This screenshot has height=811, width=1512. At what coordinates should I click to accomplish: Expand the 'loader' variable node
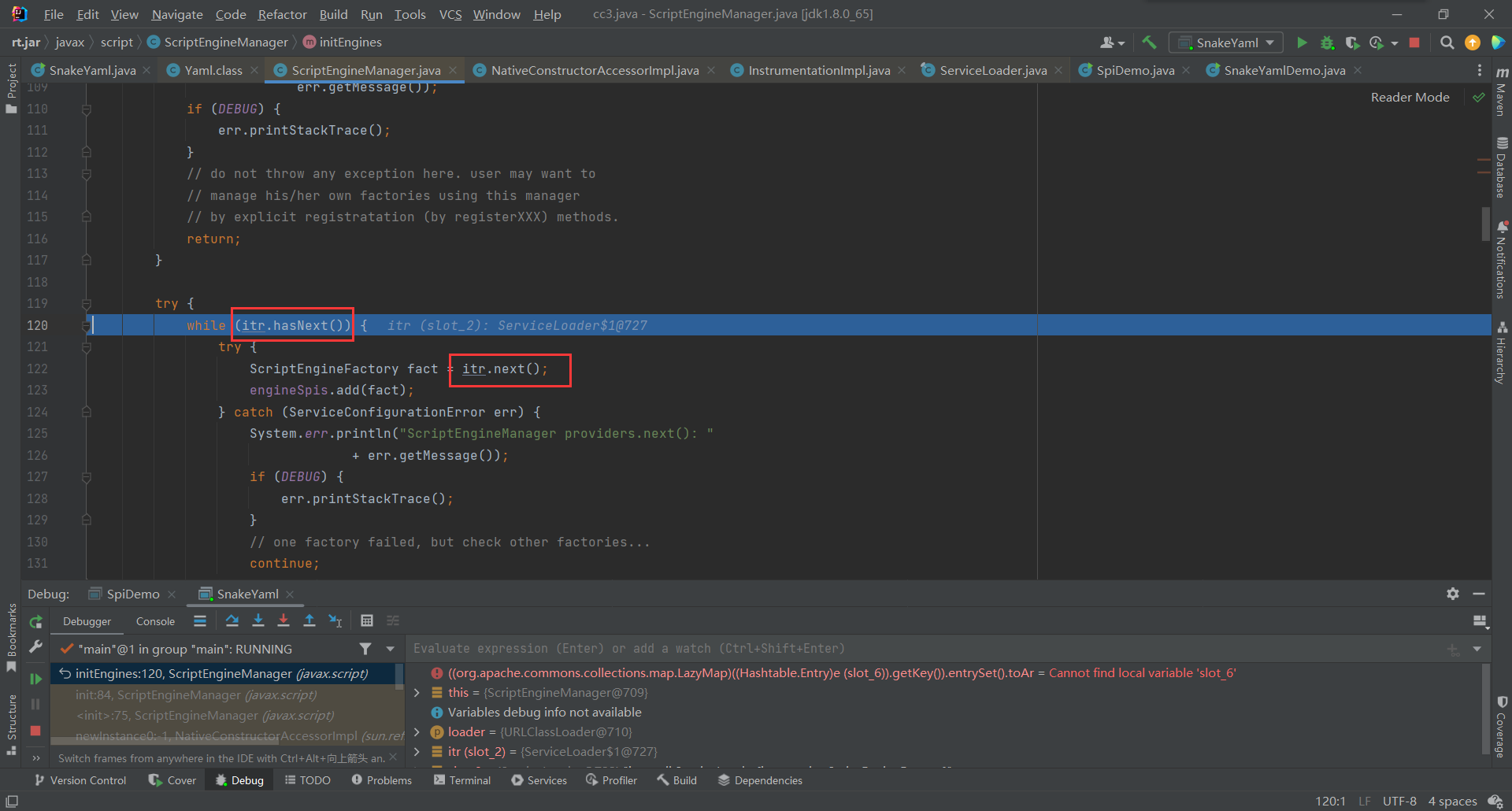[417, 732]
